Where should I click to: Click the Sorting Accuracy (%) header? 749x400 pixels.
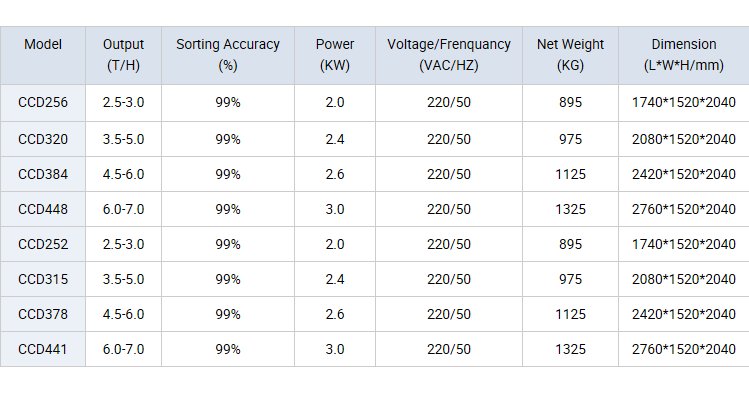(x=228, y=55)
